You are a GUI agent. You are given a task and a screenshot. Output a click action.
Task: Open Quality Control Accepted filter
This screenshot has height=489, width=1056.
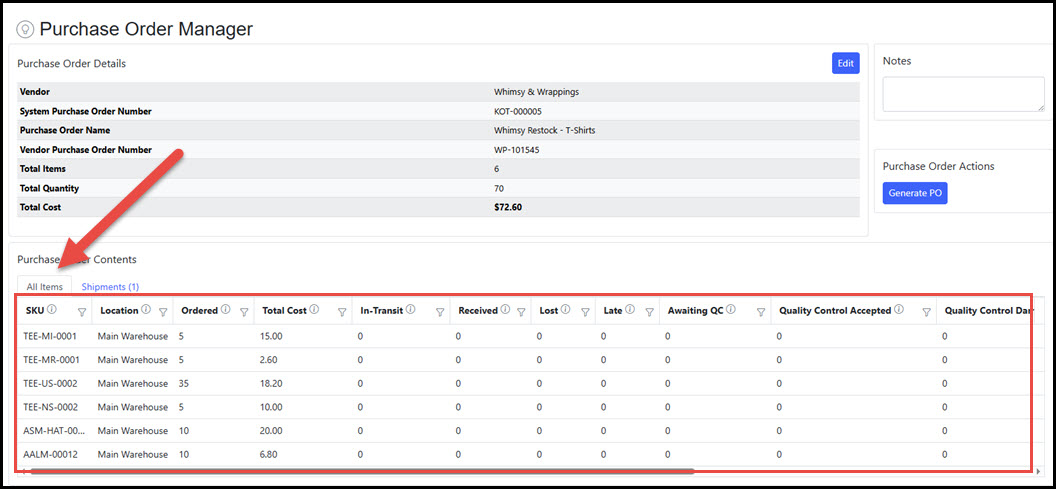(x=926, y=312)
